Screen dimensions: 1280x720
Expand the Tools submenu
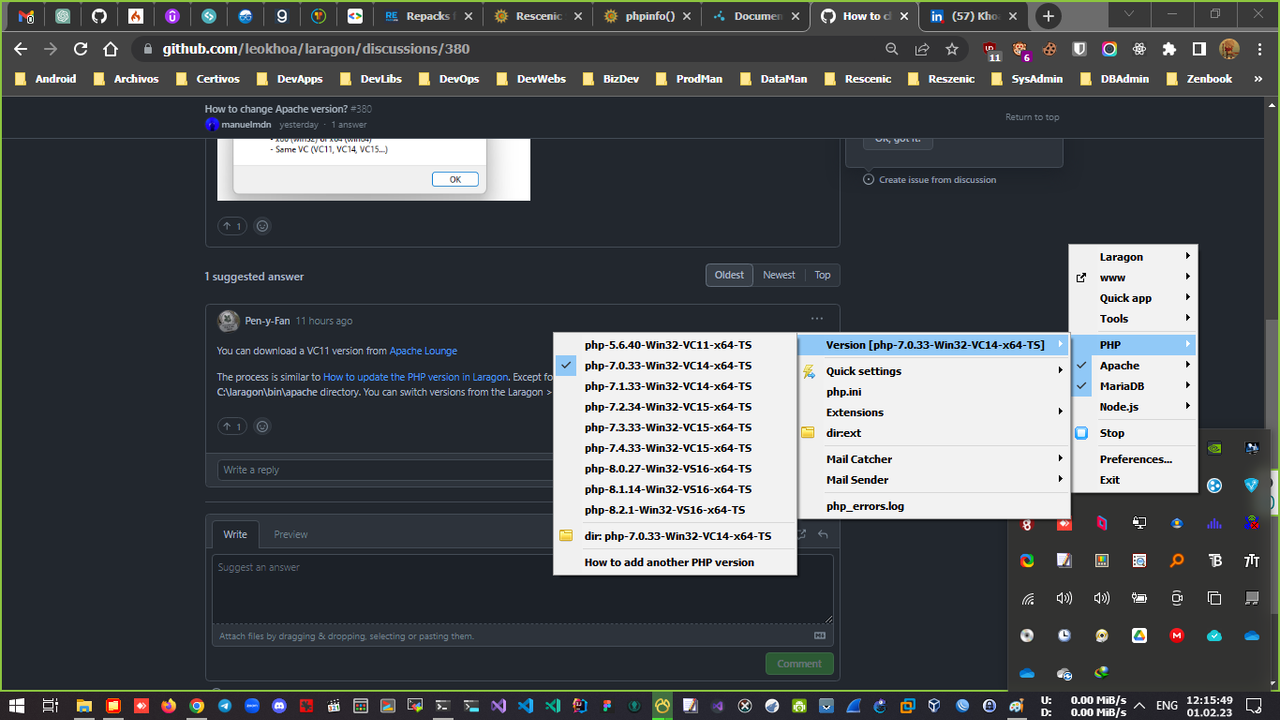click(1134, 319)
